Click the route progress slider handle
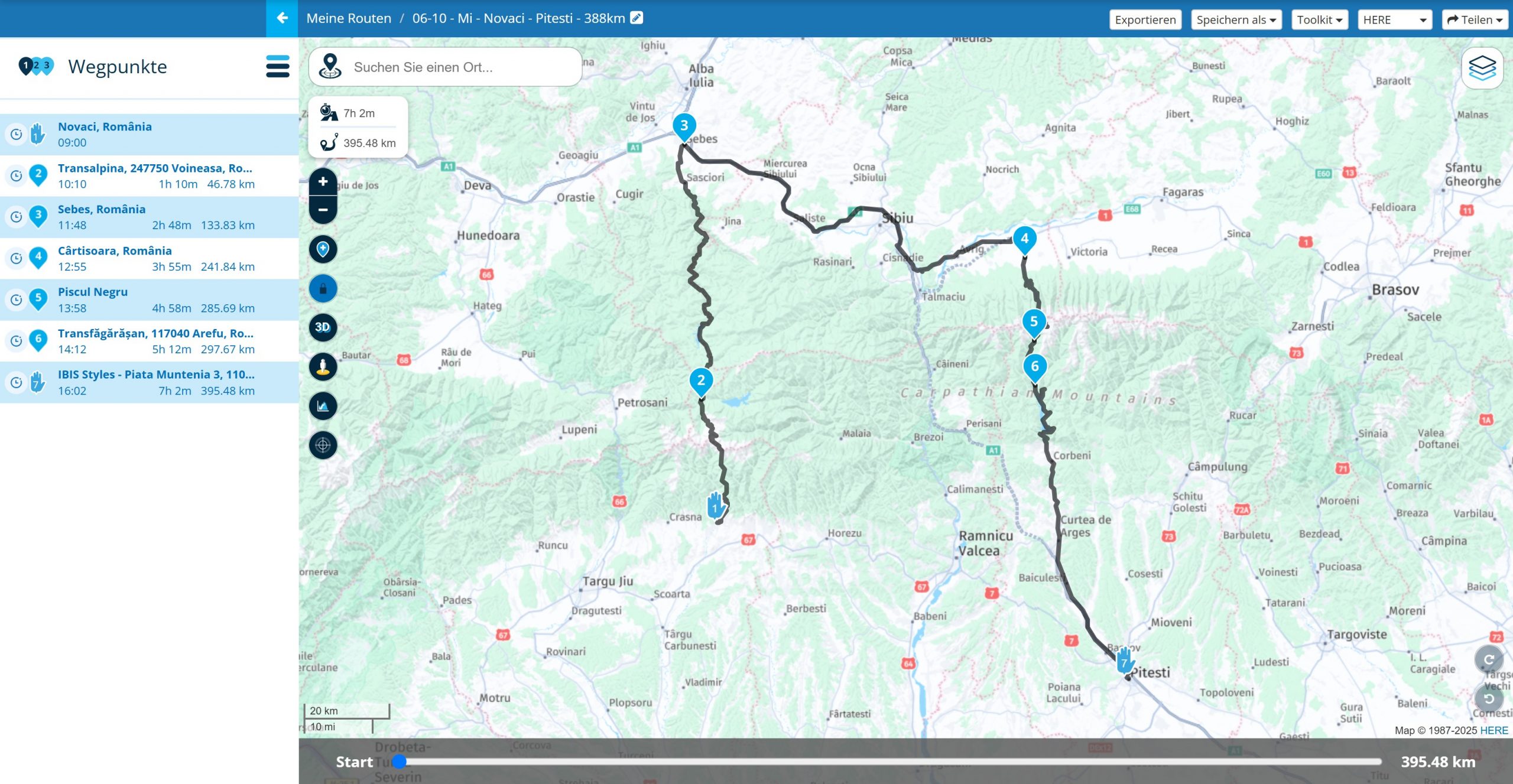This screenshot has height=784, width=1513. [x=400, y=761]
